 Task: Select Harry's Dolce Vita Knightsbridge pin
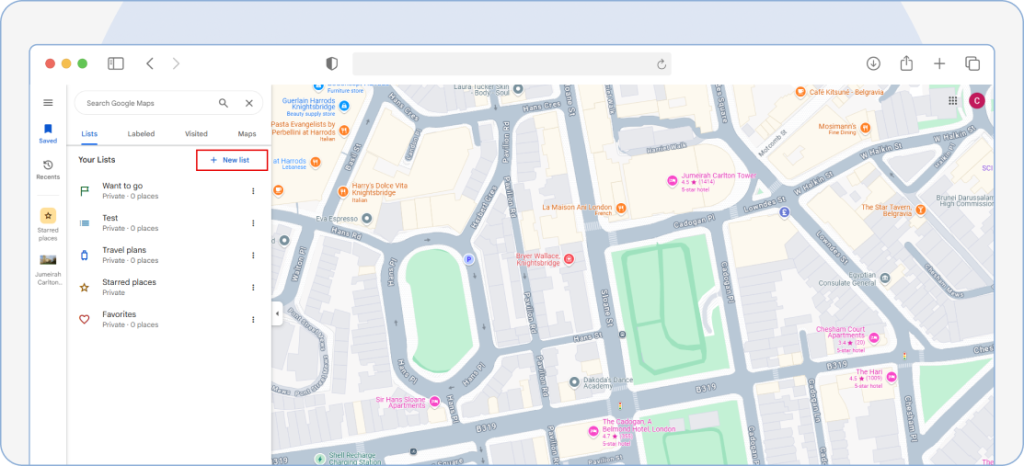coord(342,192)
